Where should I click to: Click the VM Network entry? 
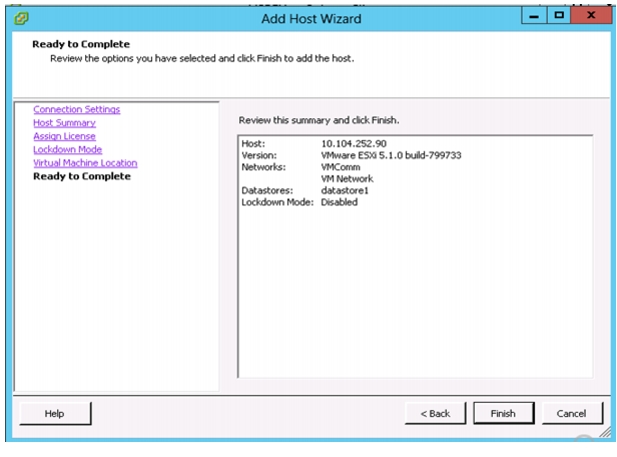347,179
